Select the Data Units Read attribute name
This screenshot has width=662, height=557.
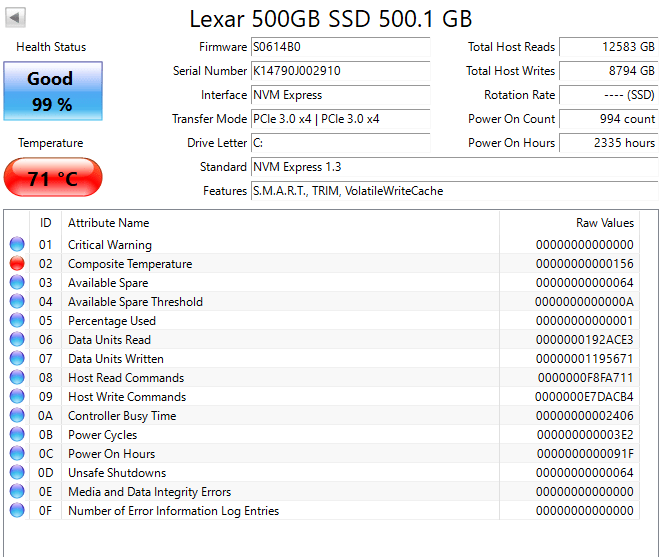tap(109, 340)
